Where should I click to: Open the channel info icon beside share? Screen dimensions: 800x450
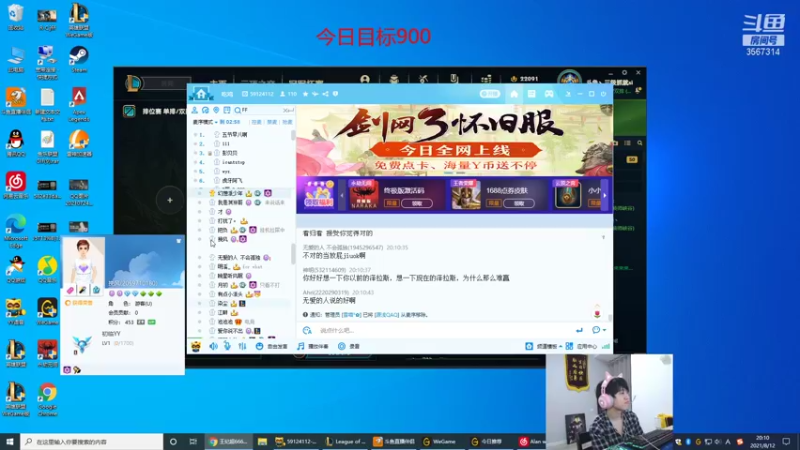point(335,94)
